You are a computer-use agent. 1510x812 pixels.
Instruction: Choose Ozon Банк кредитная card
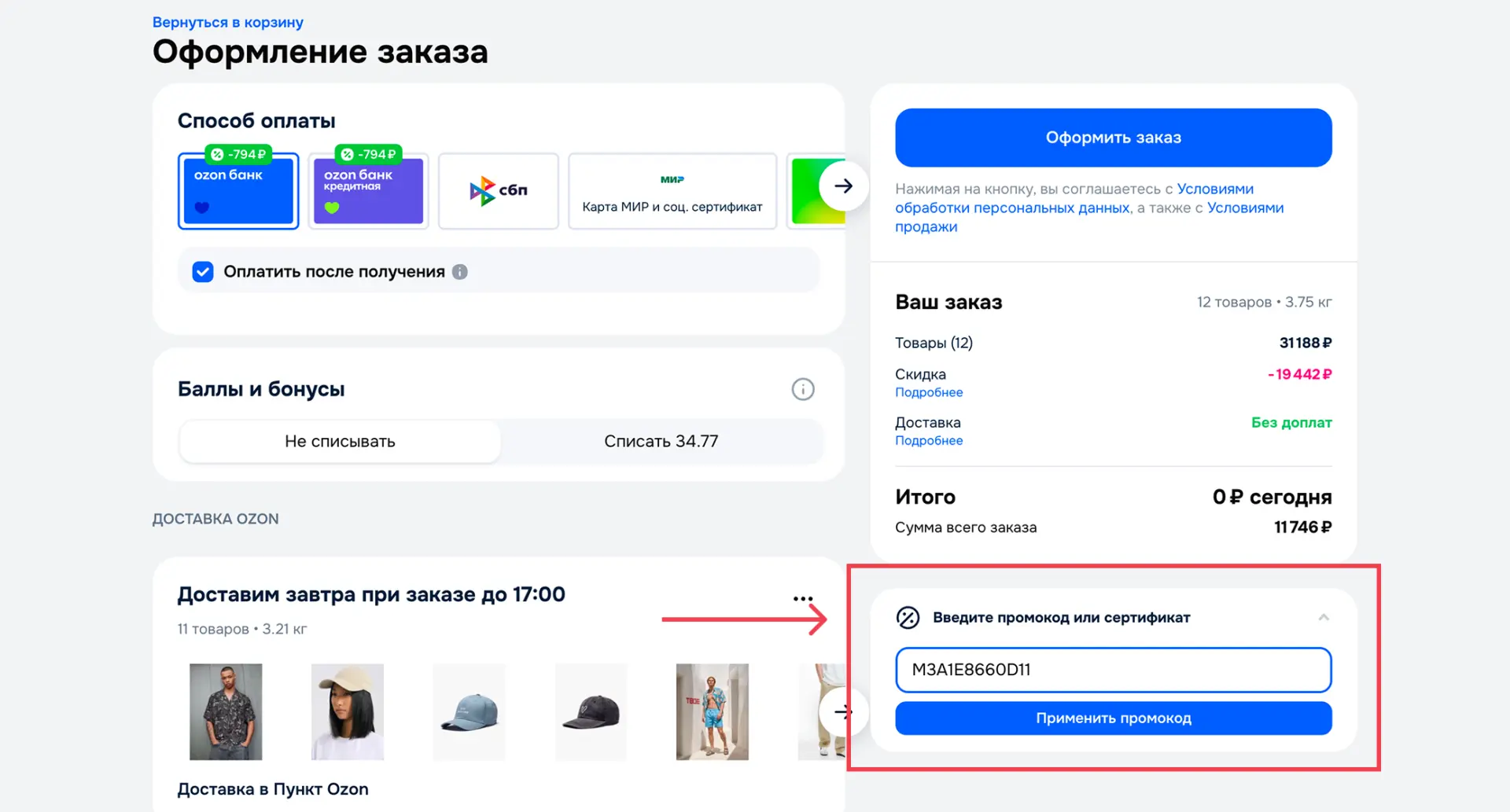tap(368, 191)
